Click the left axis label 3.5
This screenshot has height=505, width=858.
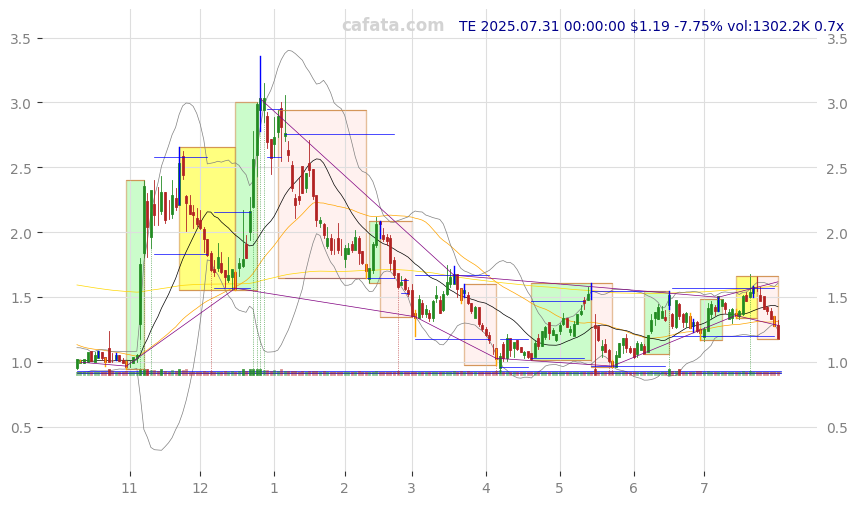coord(20,39)
